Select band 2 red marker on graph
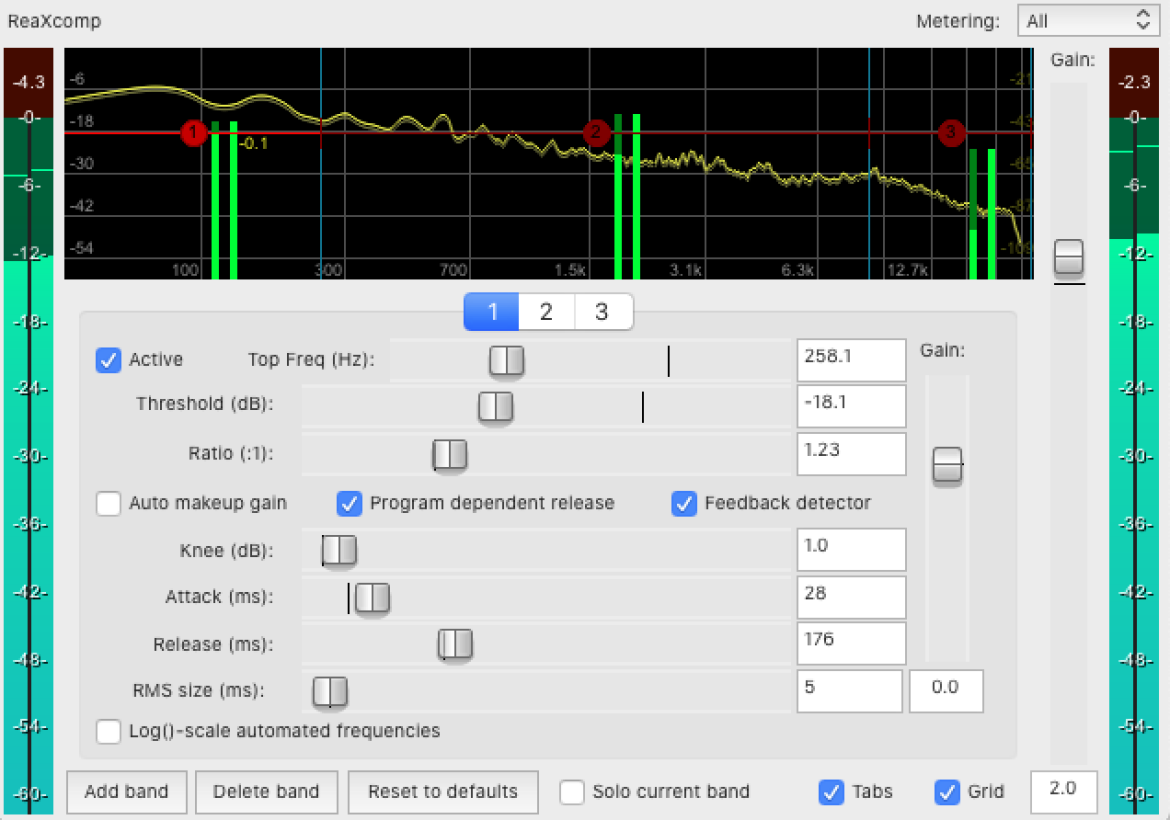Image resolution: width=1170 pixels, height=820 pixels. pos(595,133)
